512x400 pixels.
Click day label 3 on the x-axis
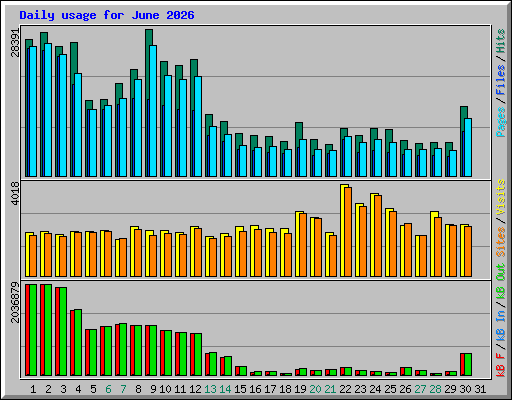pyautogui.click(x=63, y=389)
